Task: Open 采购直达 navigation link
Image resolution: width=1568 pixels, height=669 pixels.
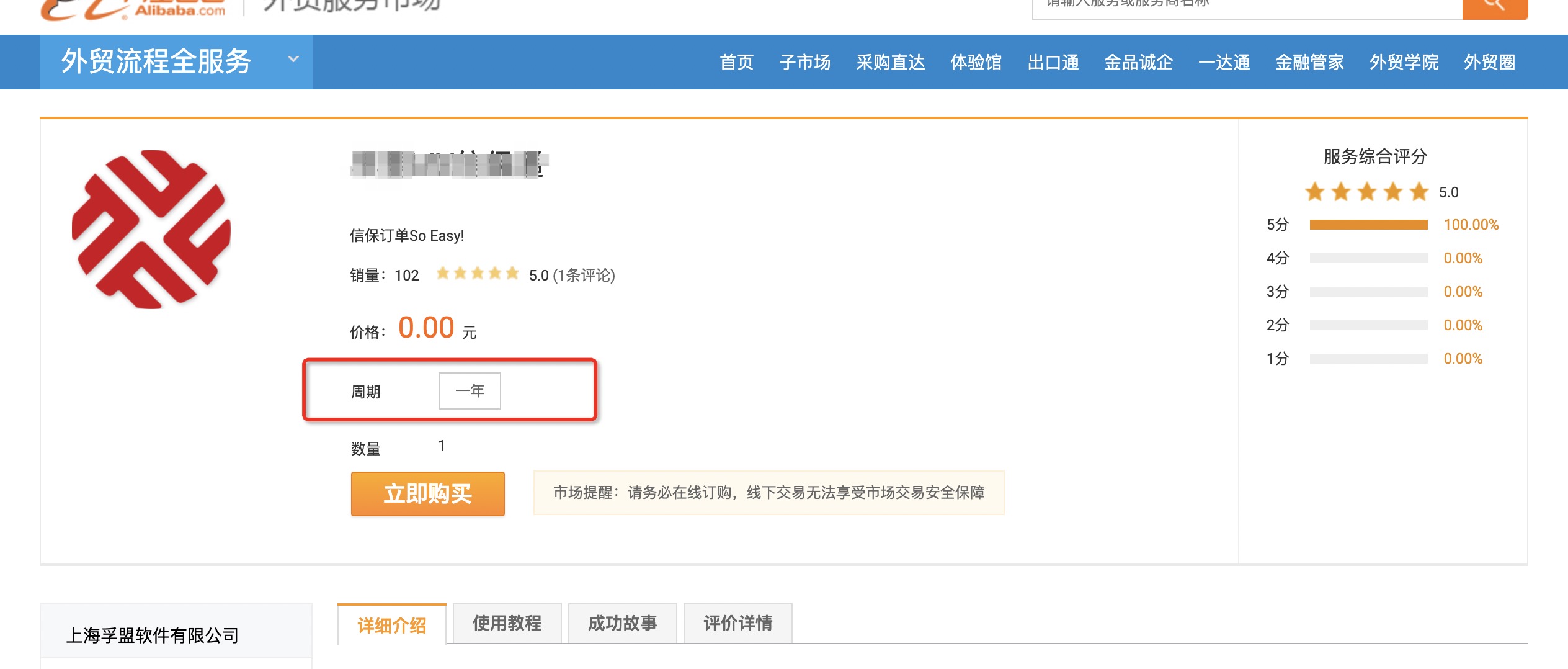Action: pyautogui.click(x=890, y=63)
